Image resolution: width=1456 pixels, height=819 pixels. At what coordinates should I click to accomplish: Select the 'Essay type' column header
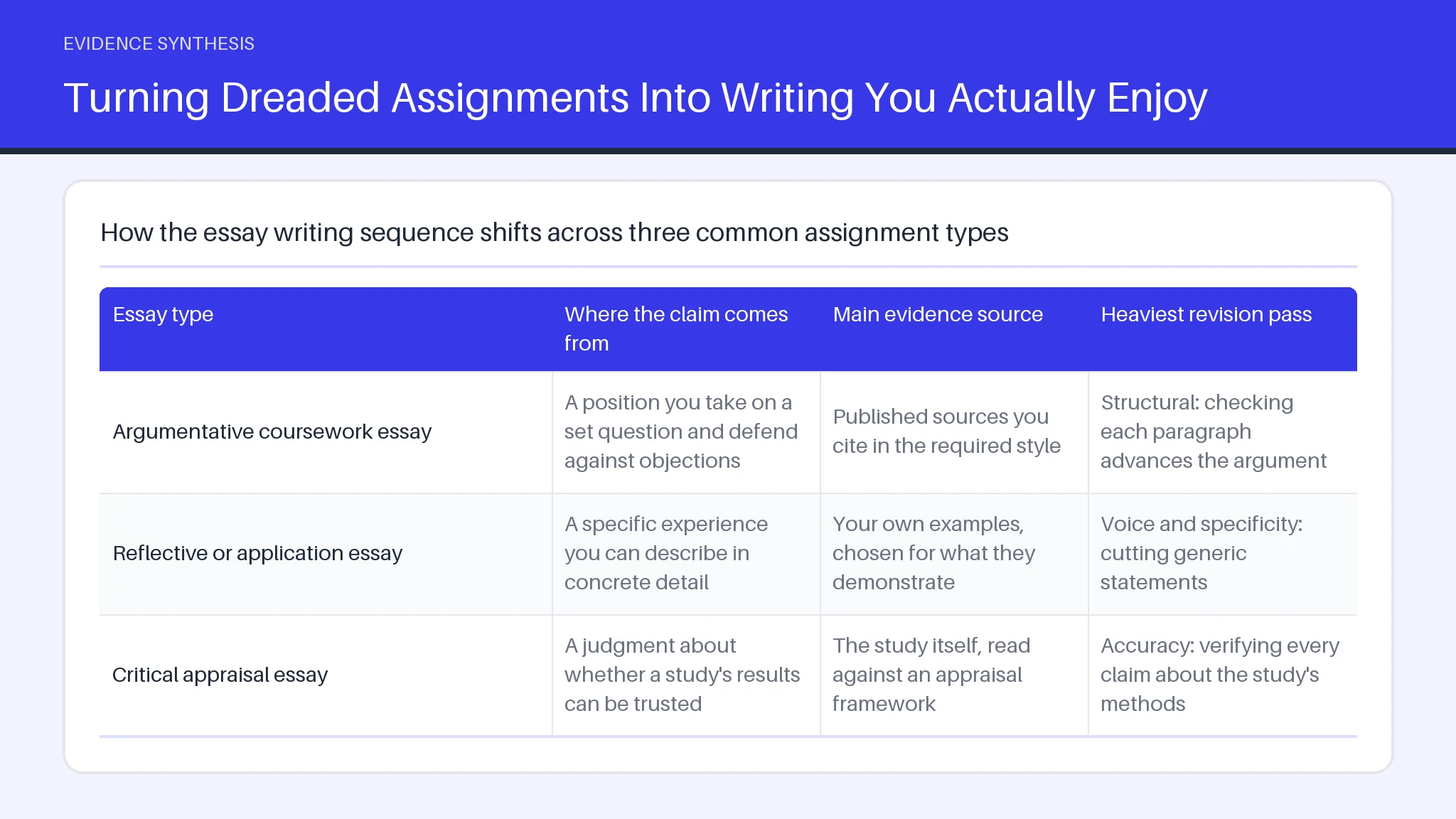pos(326,329)
